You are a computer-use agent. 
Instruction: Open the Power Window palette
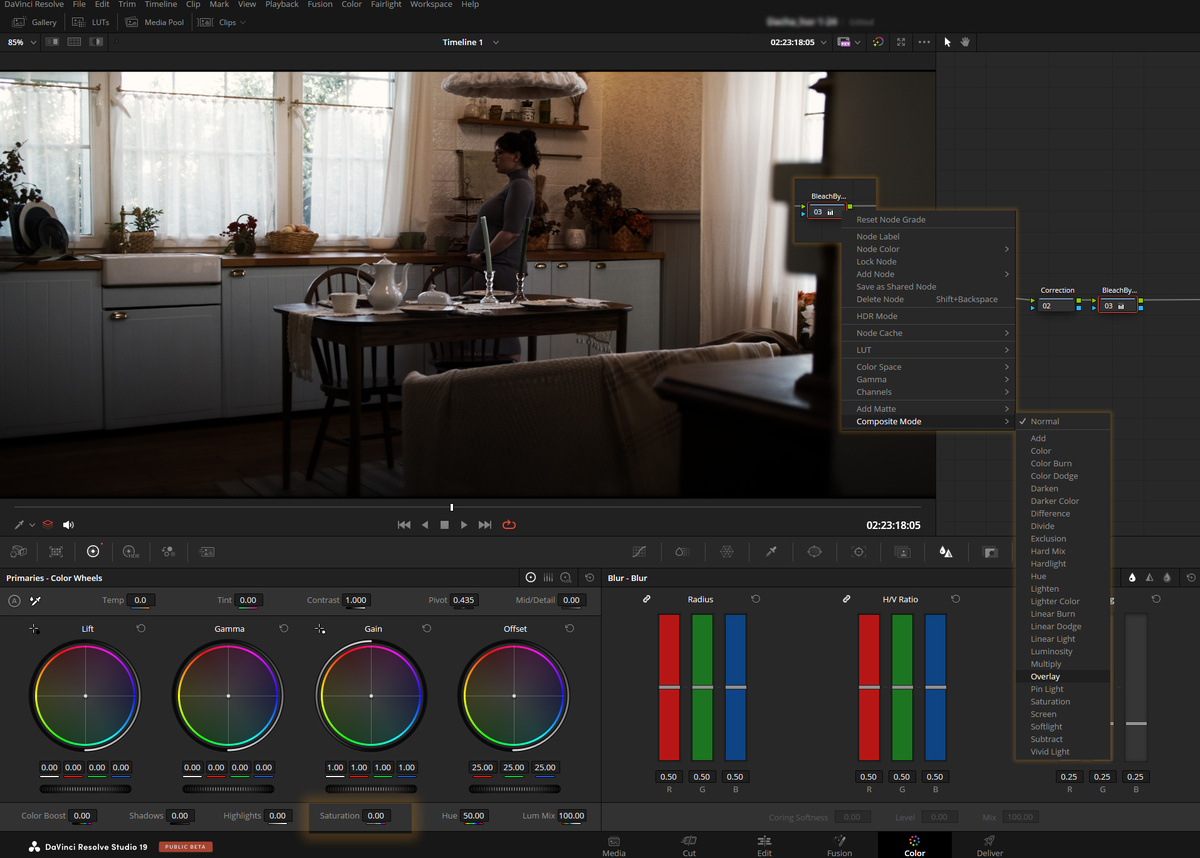coord(814,551)
